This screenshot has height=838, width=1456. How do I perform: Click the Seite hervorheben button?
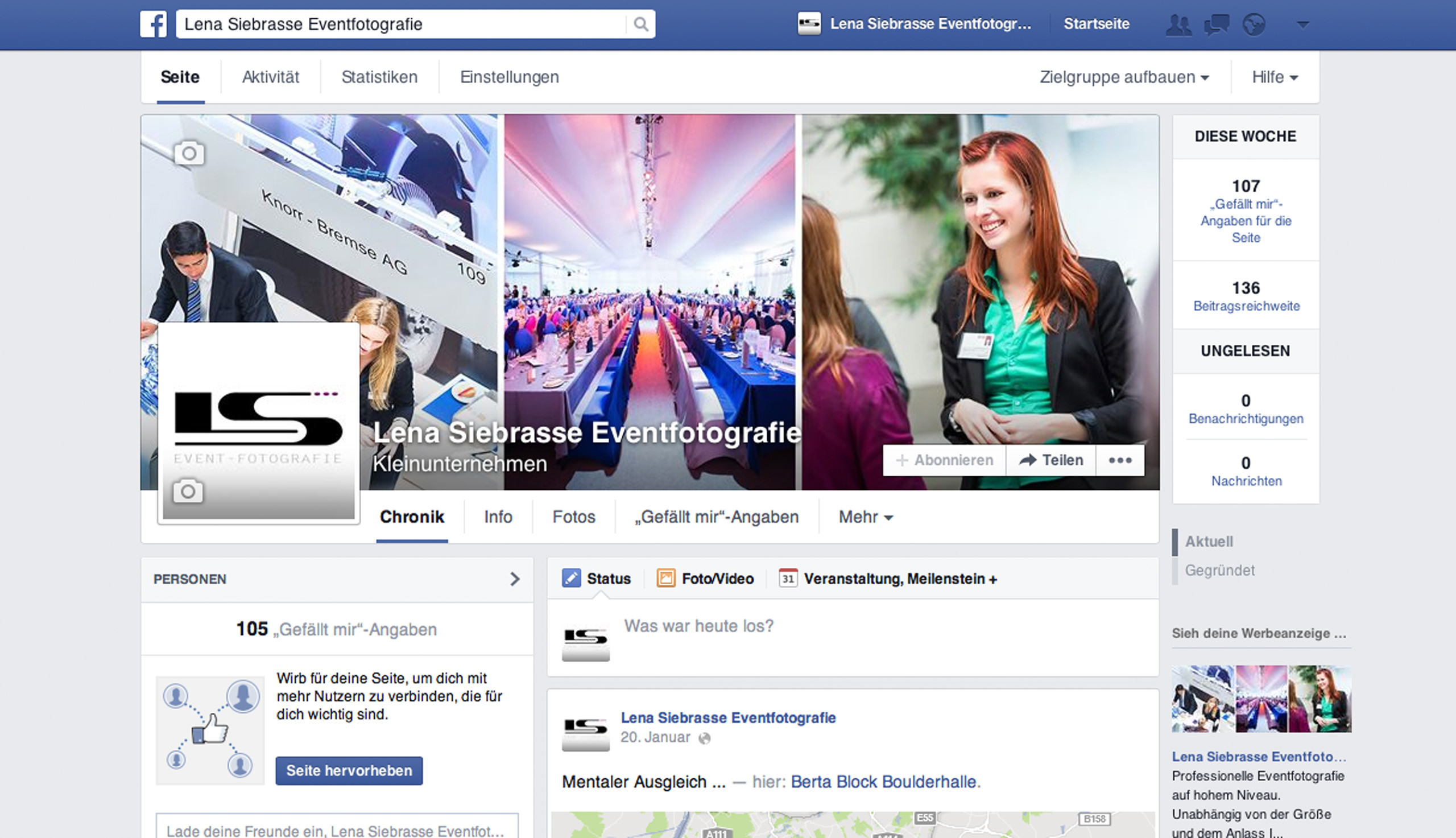click(x=349, y=771)
